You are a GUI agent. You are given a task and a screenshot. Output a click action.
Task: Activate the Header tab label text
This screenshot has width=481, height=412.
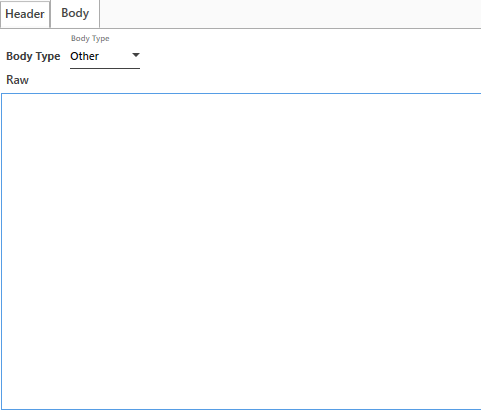[x=25, y=14]
